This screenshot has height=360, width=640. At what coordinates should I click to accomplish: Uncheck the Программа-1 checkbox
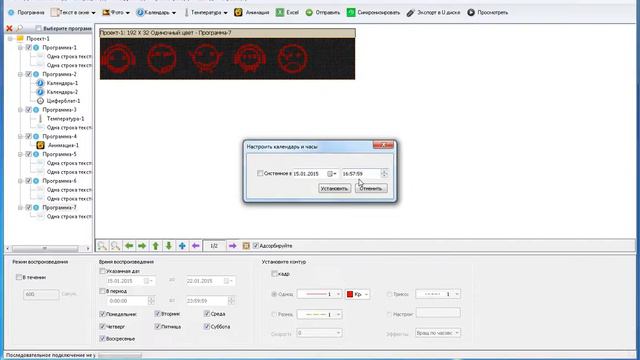coord(29,48)
